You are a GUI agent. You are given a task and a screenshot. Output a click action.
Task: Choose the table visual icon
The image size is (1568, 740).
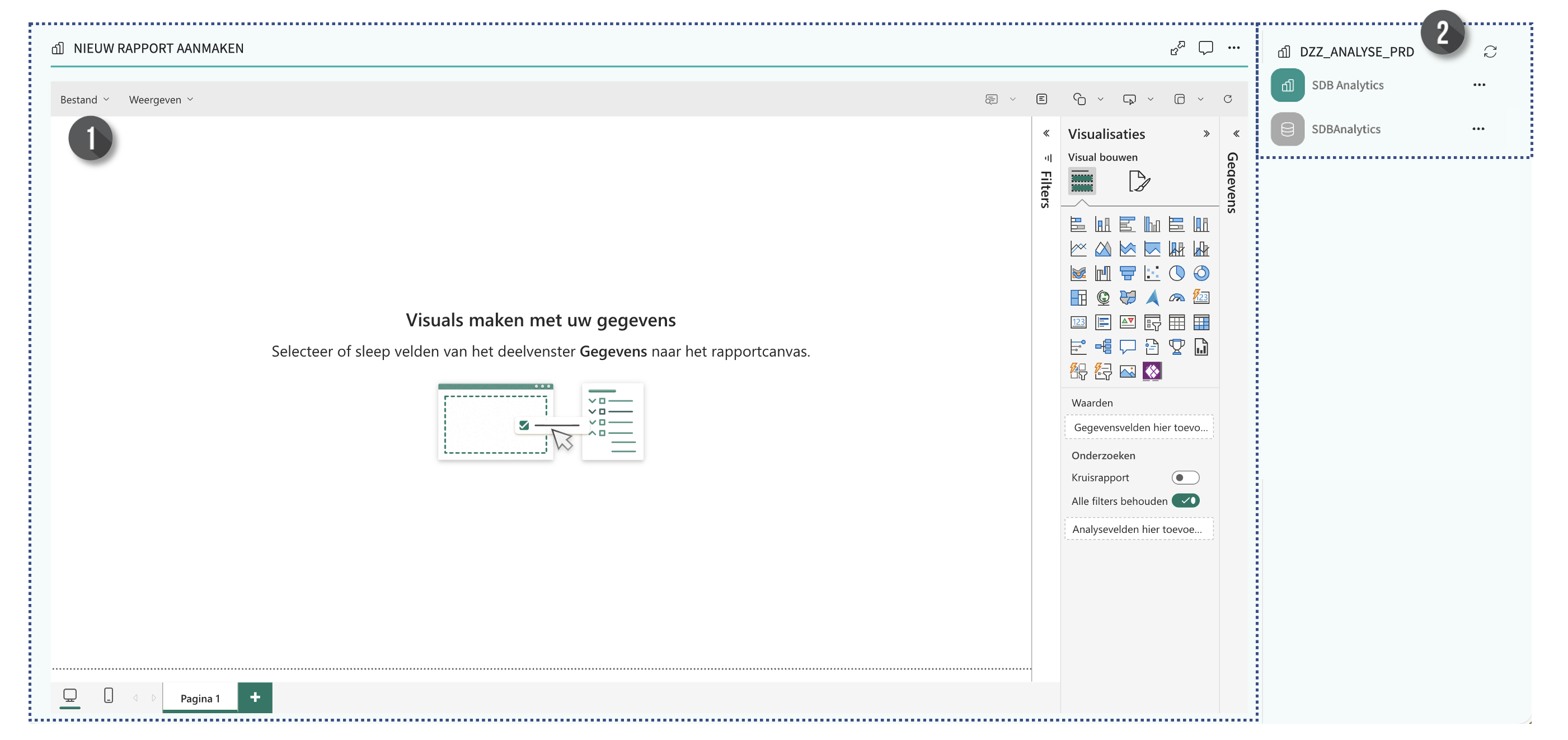point(1176,322)
